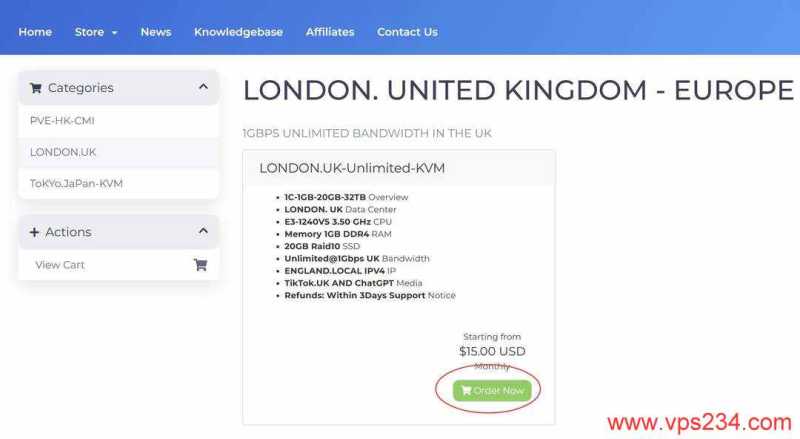The image size is (800, 439).
Task: Select the LONDON.UK category
Action: 118,152
